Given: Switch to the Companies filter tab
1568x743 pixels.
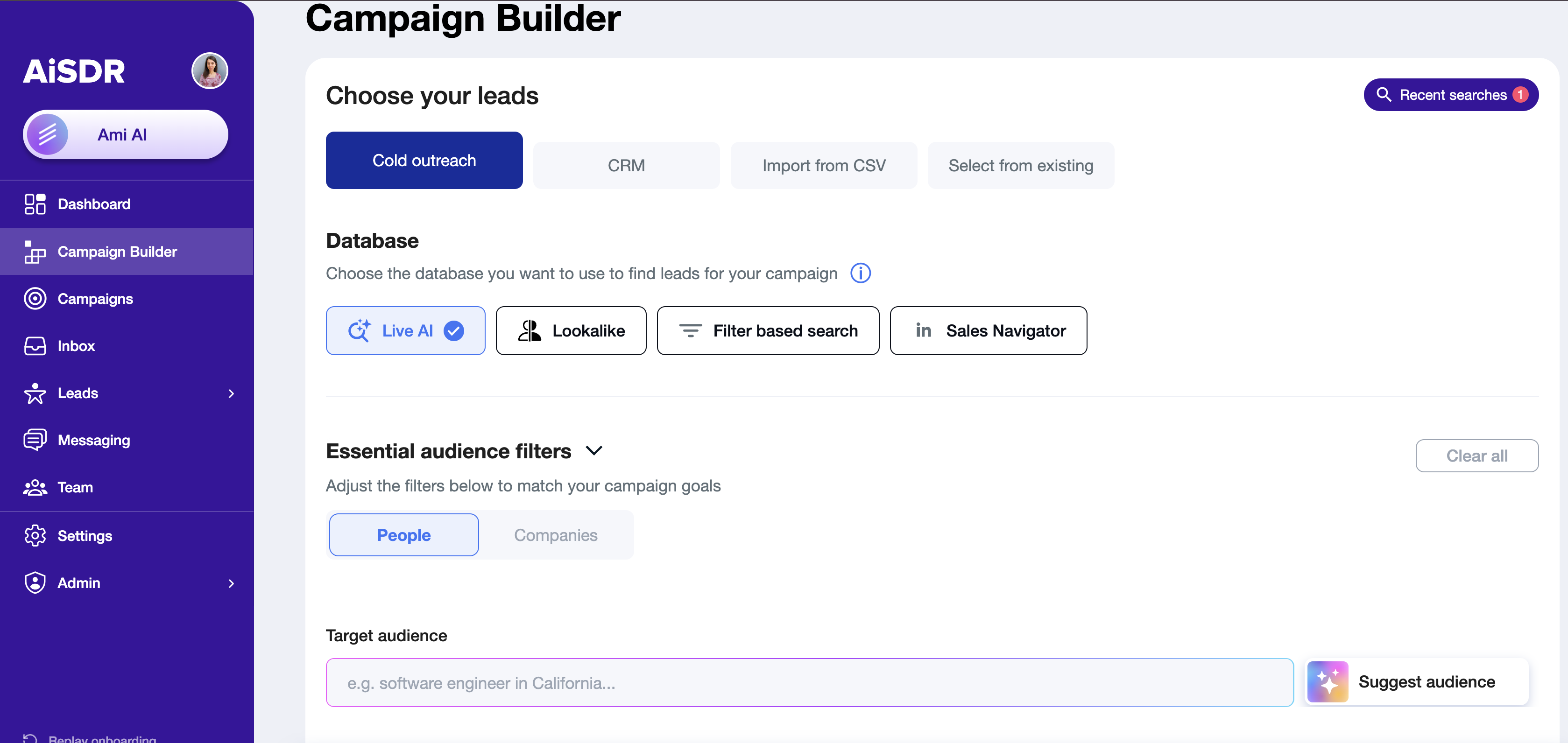Looking at the screenshot, I should 556,535.
